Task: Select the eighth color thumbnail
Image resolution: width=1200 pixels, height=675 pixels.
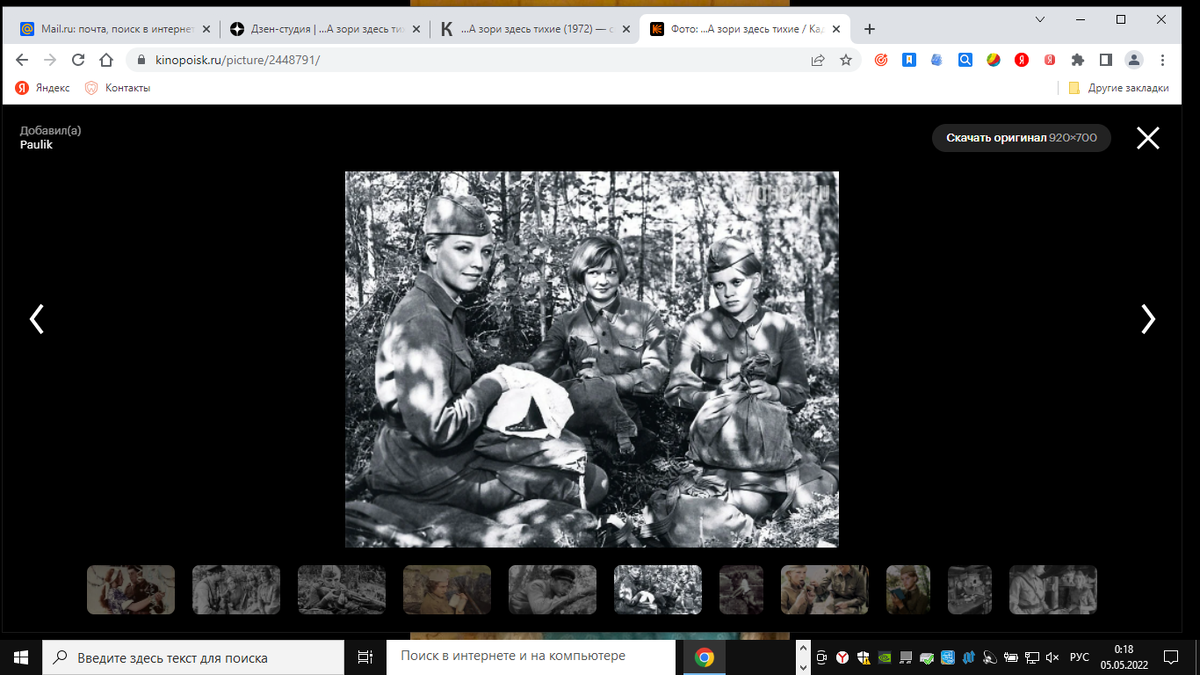Action: pyautogui.click(x=825, y=589)
